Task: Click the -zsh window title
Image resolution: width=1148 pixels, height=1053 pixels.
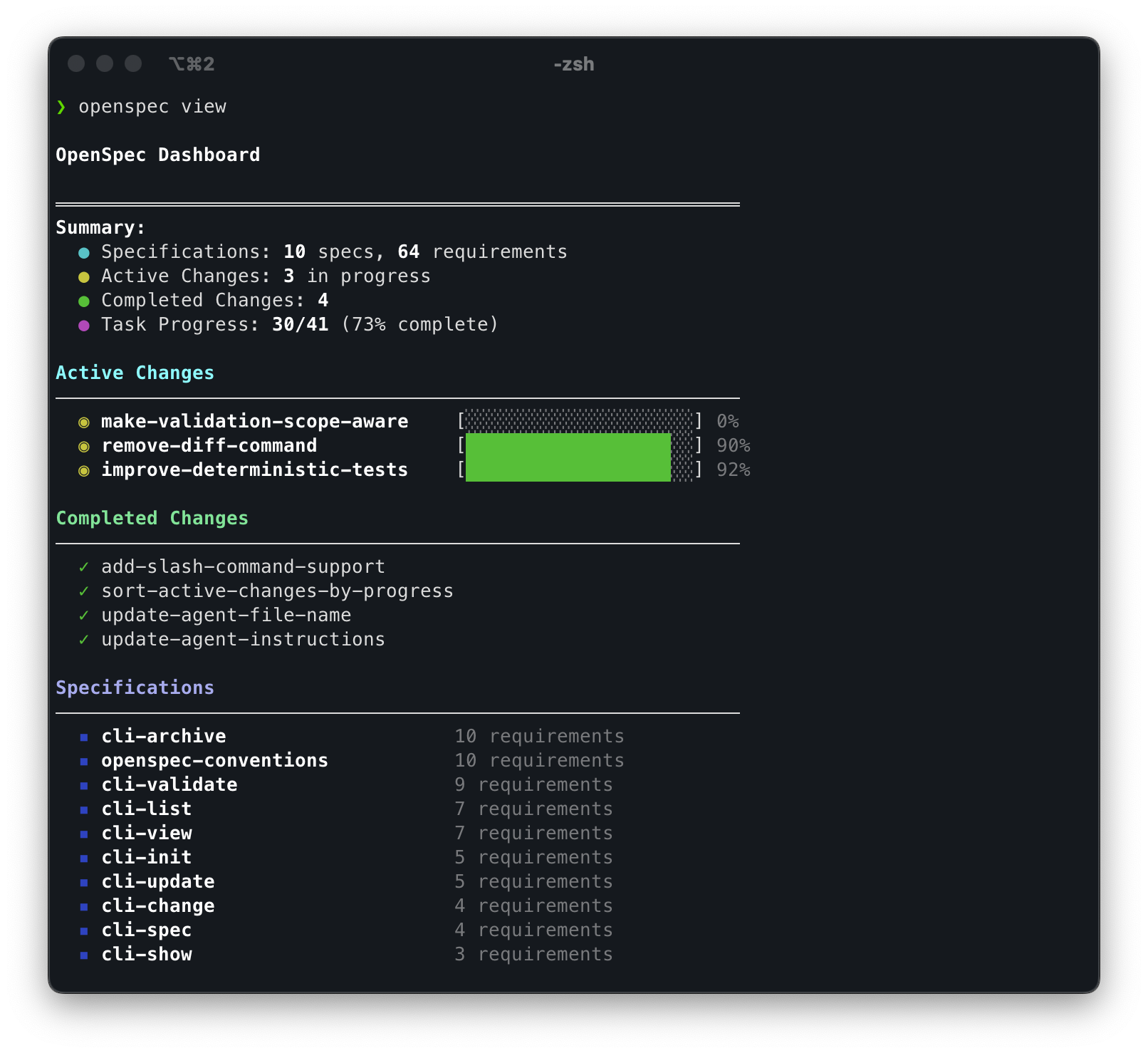Action: (x=573, y=64)
